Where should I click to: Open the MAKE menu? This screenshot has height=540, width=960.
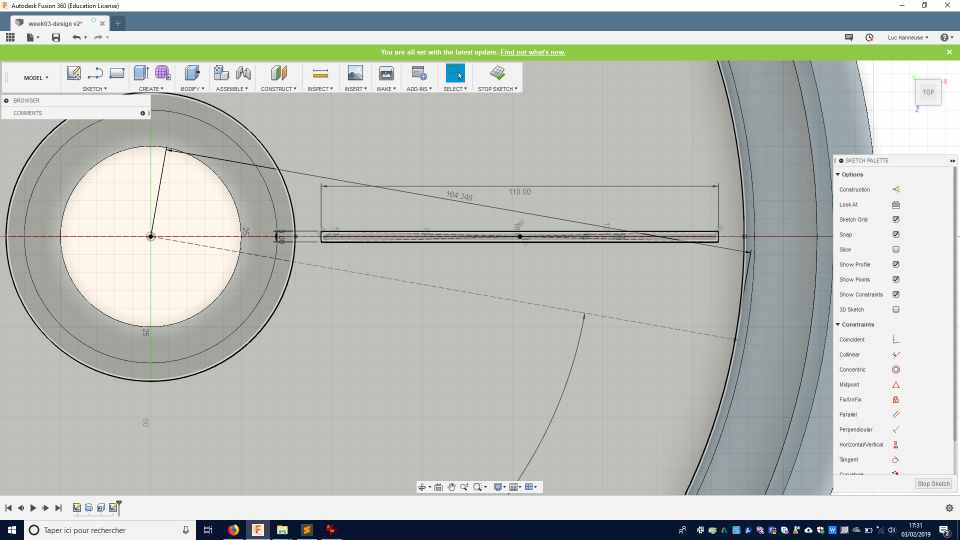tap(386, 89)
